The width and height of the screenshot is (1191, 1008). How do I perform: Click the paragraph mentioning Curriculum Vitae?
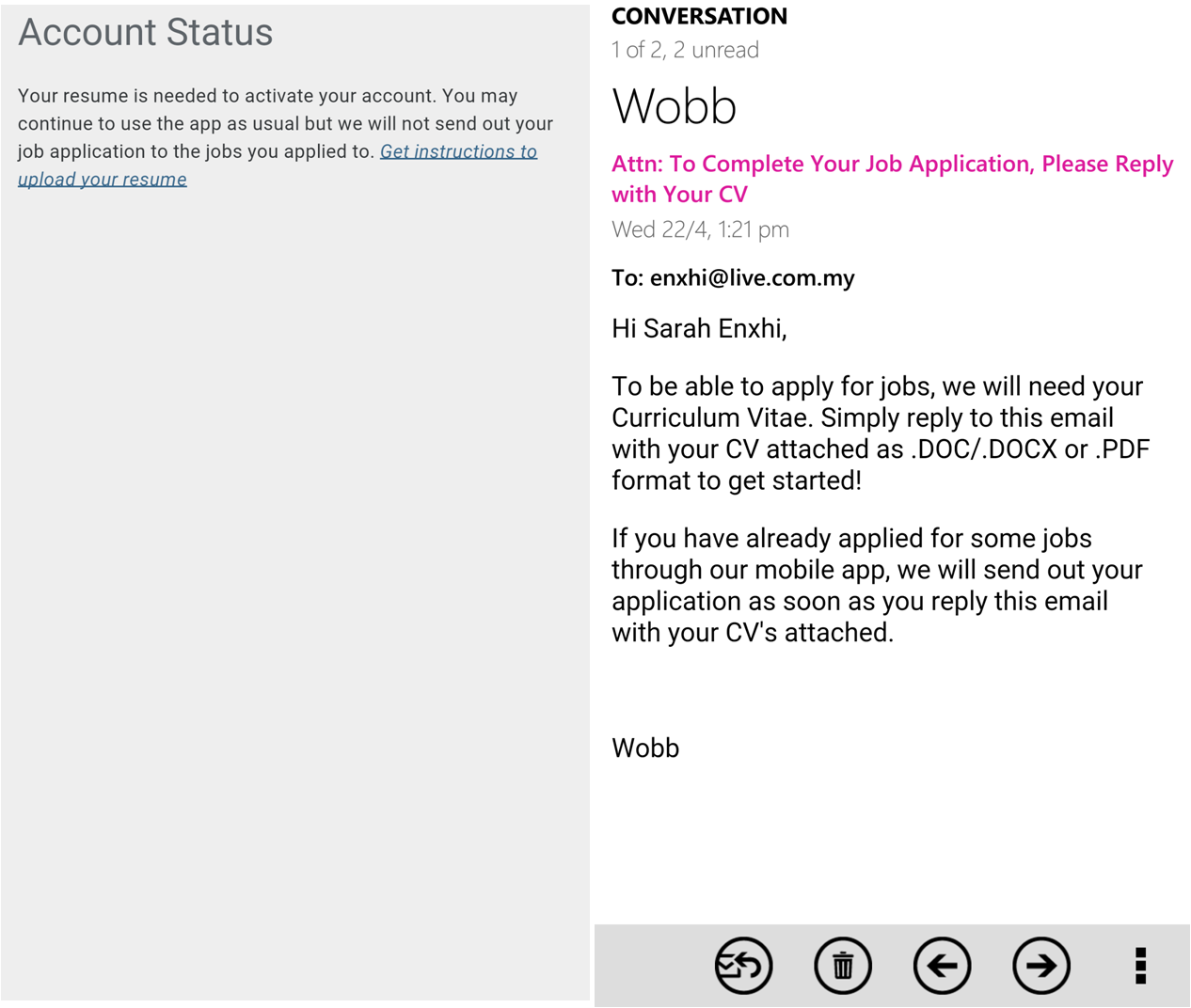tap(880, 433)
